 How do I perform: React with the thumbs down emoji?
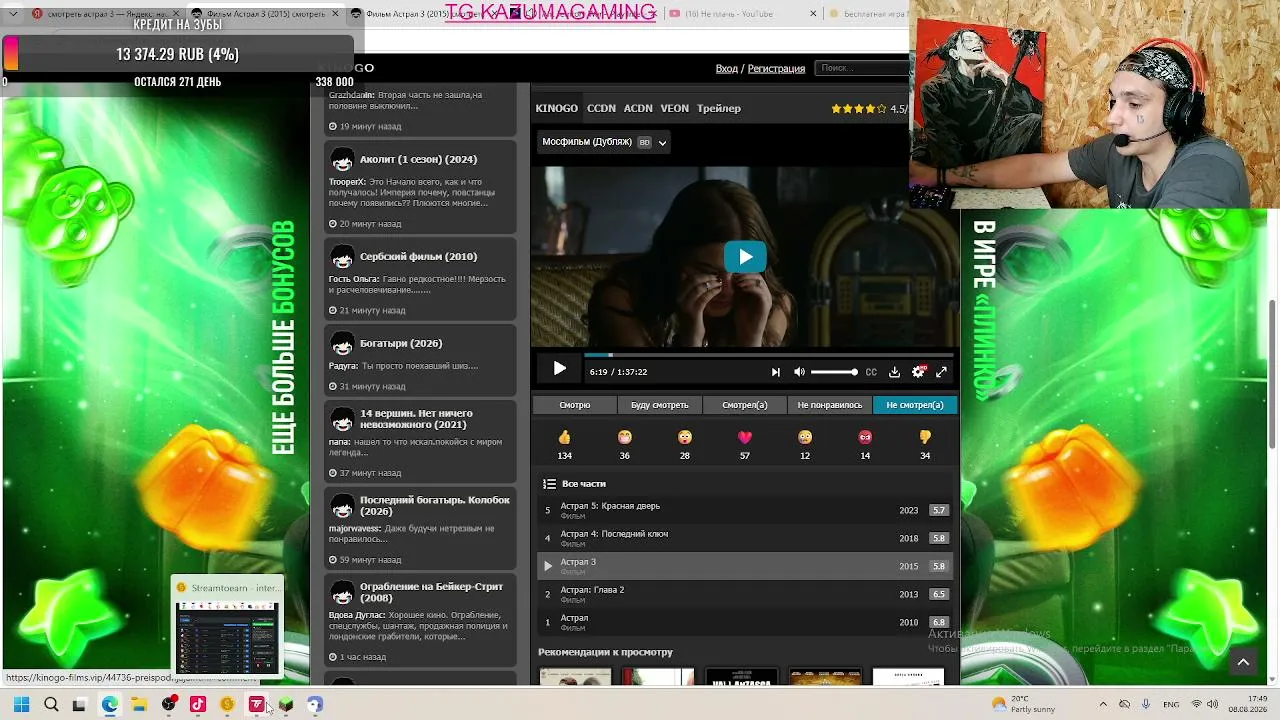[x=925, y=437]
